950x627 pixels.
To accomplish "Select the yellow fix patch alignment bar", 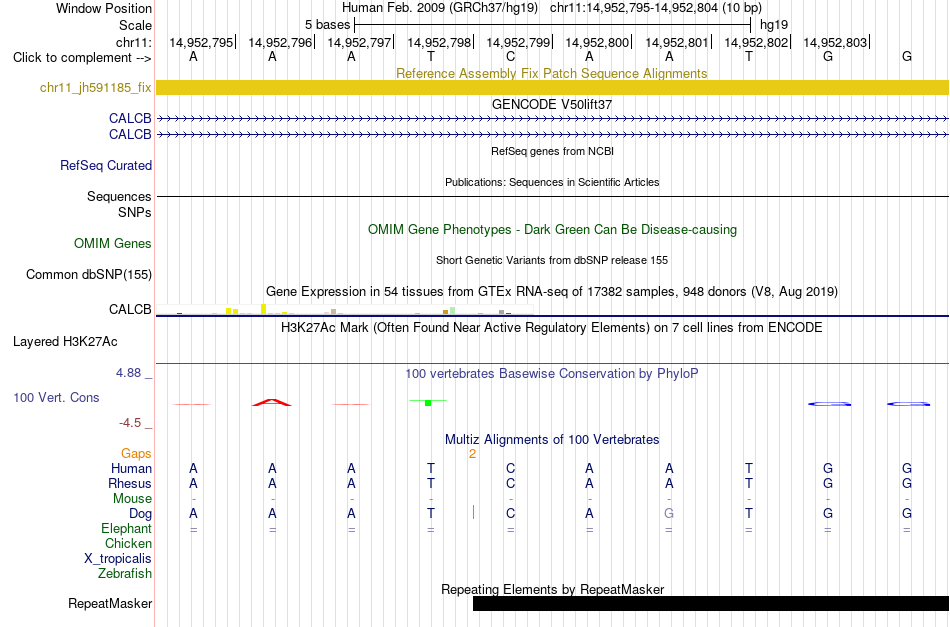I will click(552, 87).
